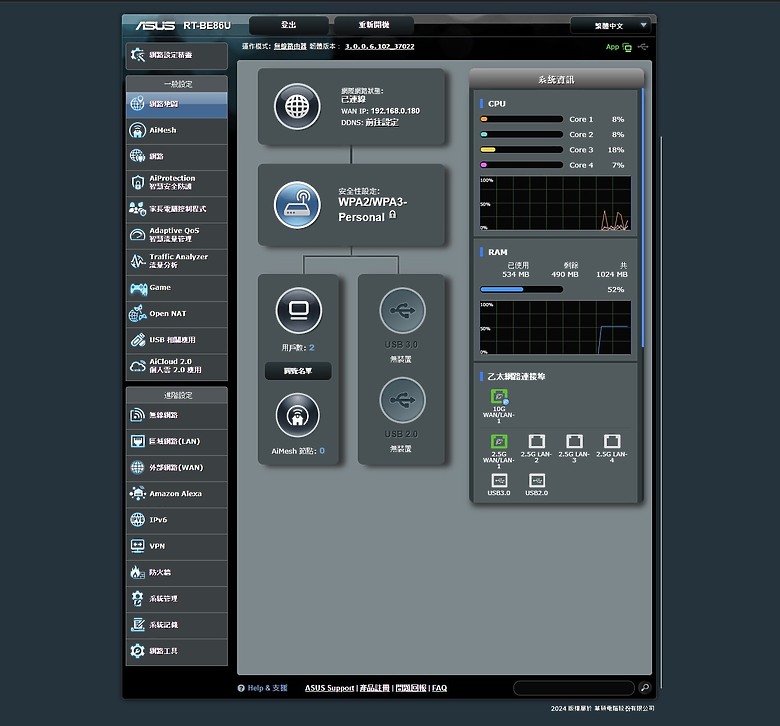Open the Quick Internet Setup wizard

point(177,55)
